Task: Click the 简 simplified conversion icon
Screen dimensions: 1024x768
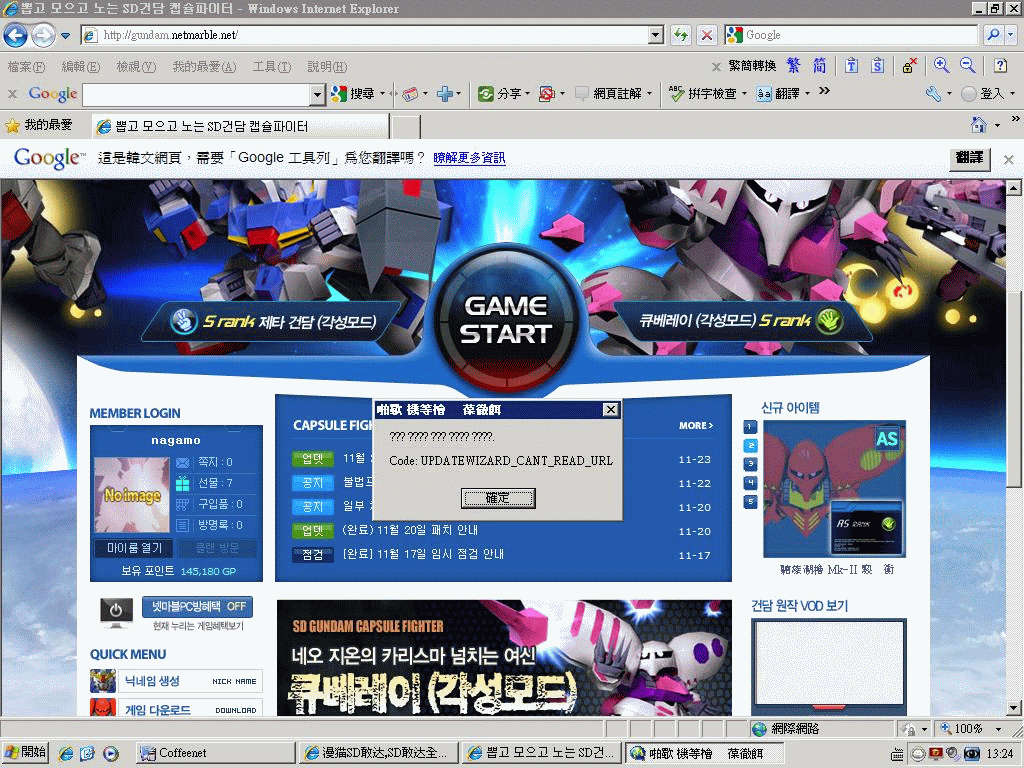Action: (819, 65)
